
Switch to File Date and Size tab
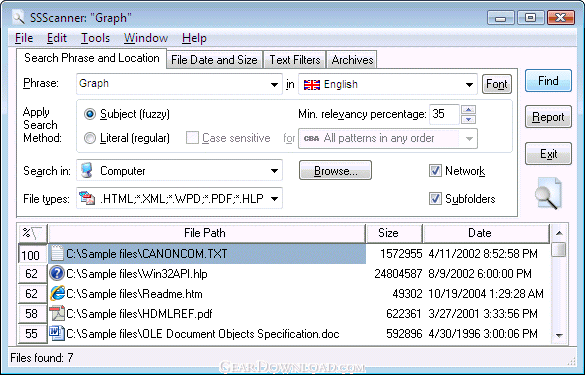pos(214,60)
